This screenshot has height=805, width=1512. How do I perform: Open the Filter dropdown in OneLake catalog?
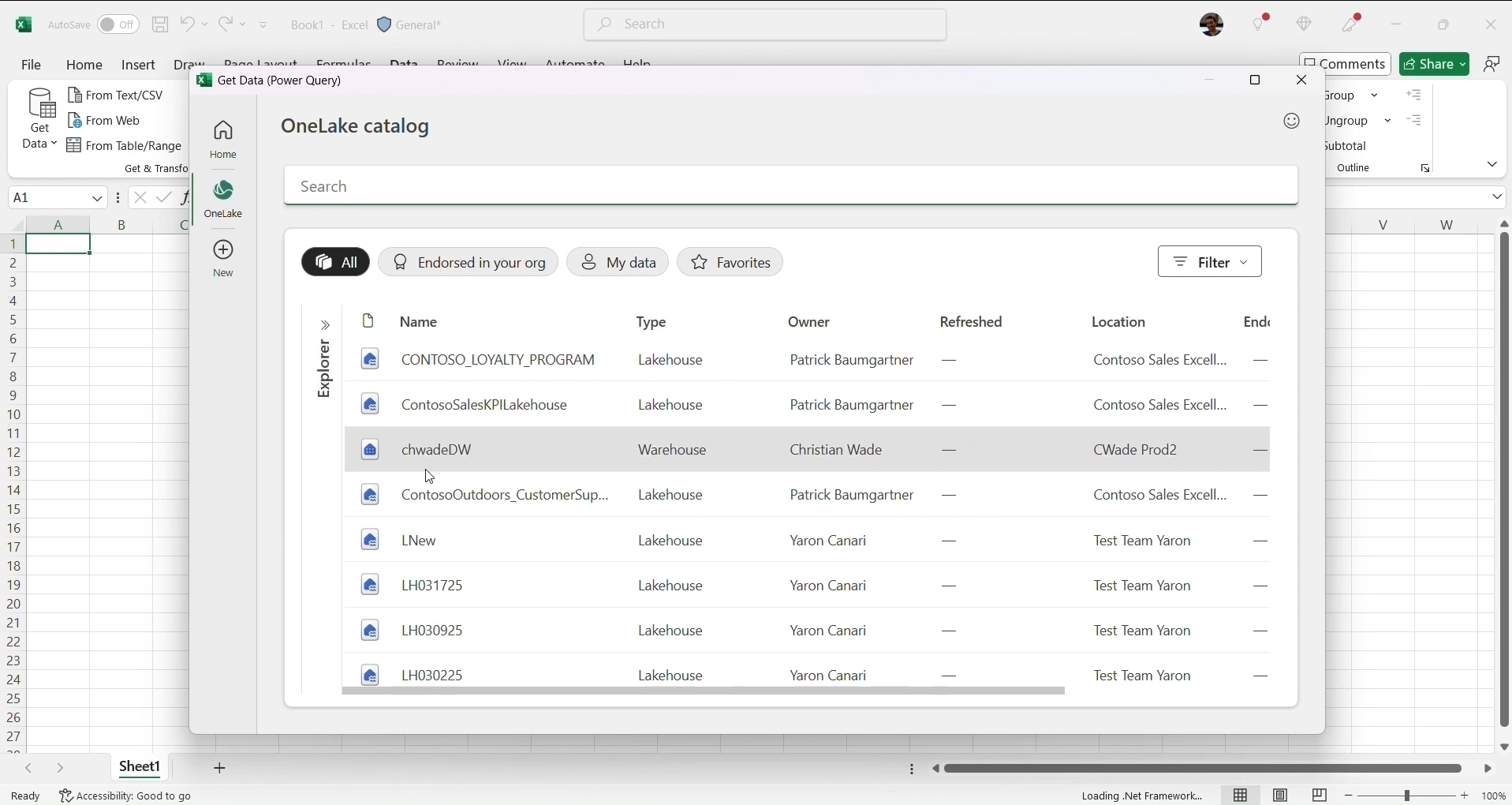click(x=1209, y=261)
